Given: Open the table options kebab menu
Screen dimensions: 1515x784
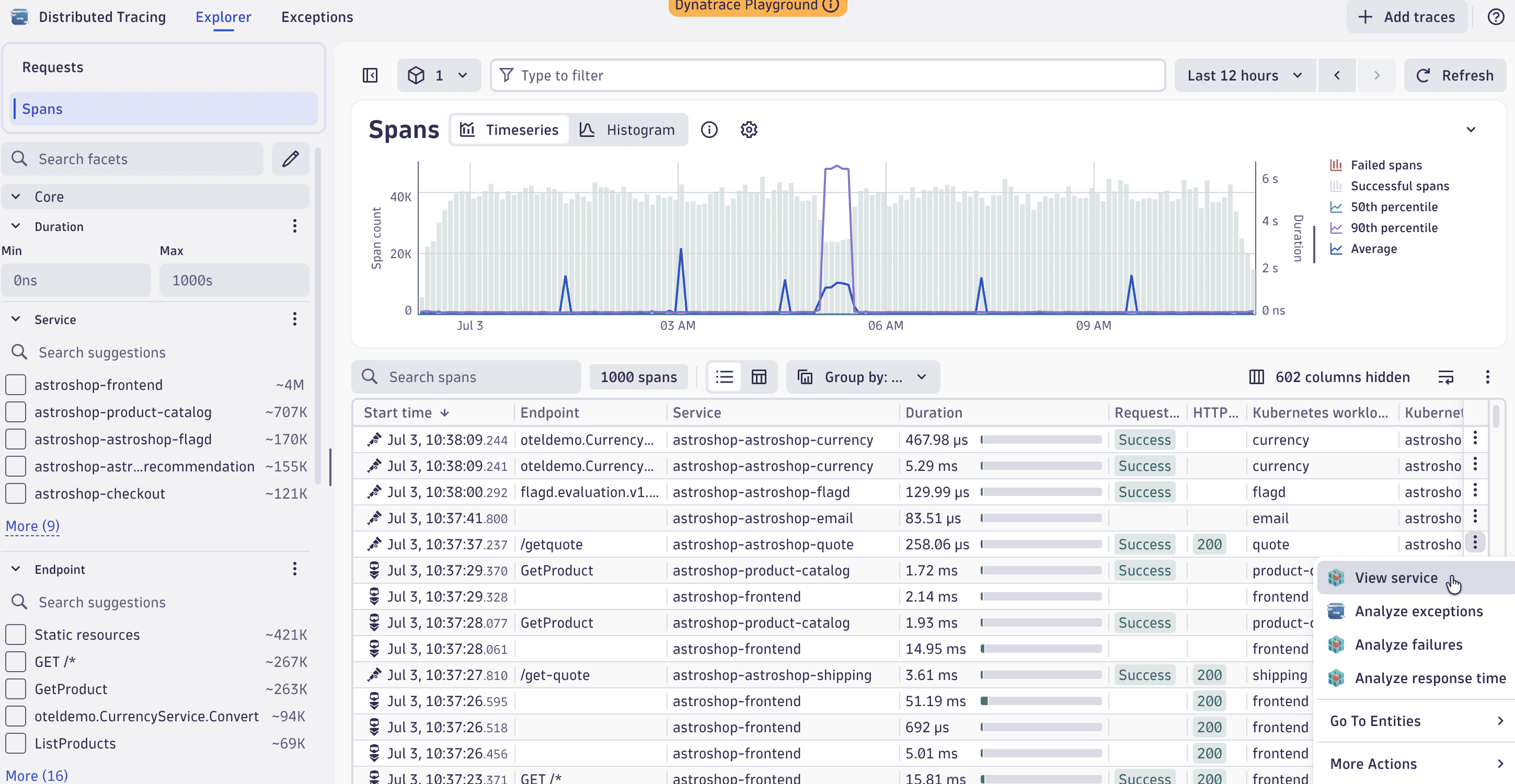Looking at the screenshot, I should [x=1487, y=377].
